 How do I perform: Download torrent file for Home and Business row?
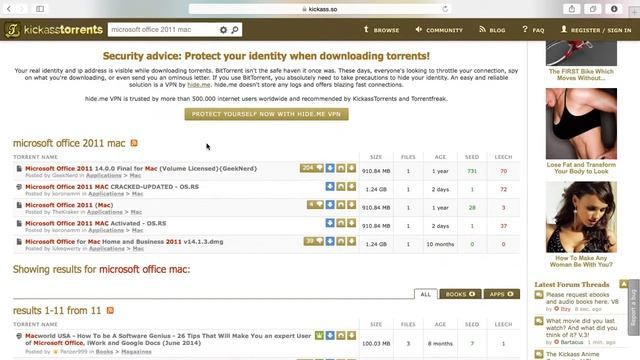tap(351, 241)
